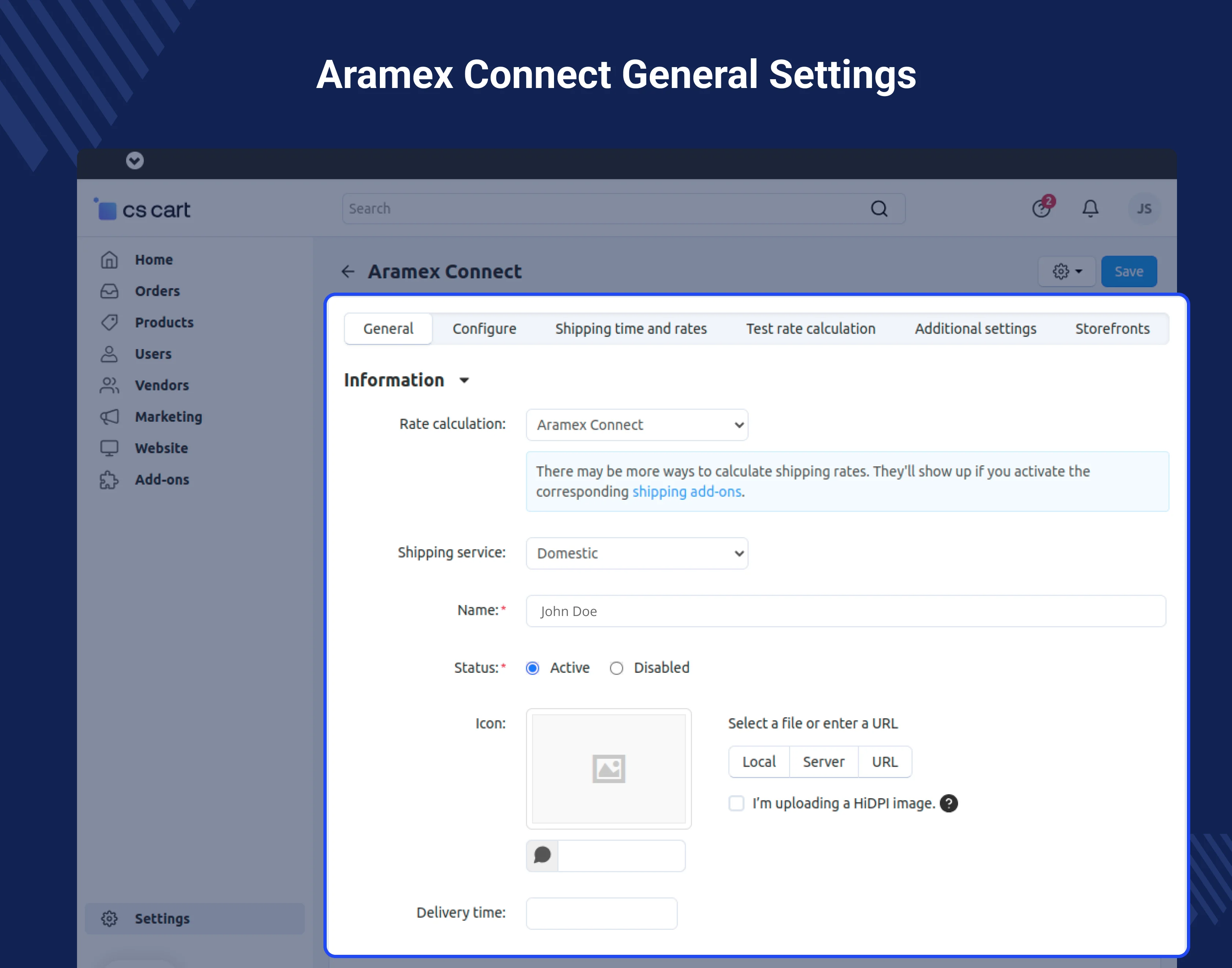Click the blue Save button
The width and height of the screenshot is (1232, 968).
click(x=1128, y=271)
